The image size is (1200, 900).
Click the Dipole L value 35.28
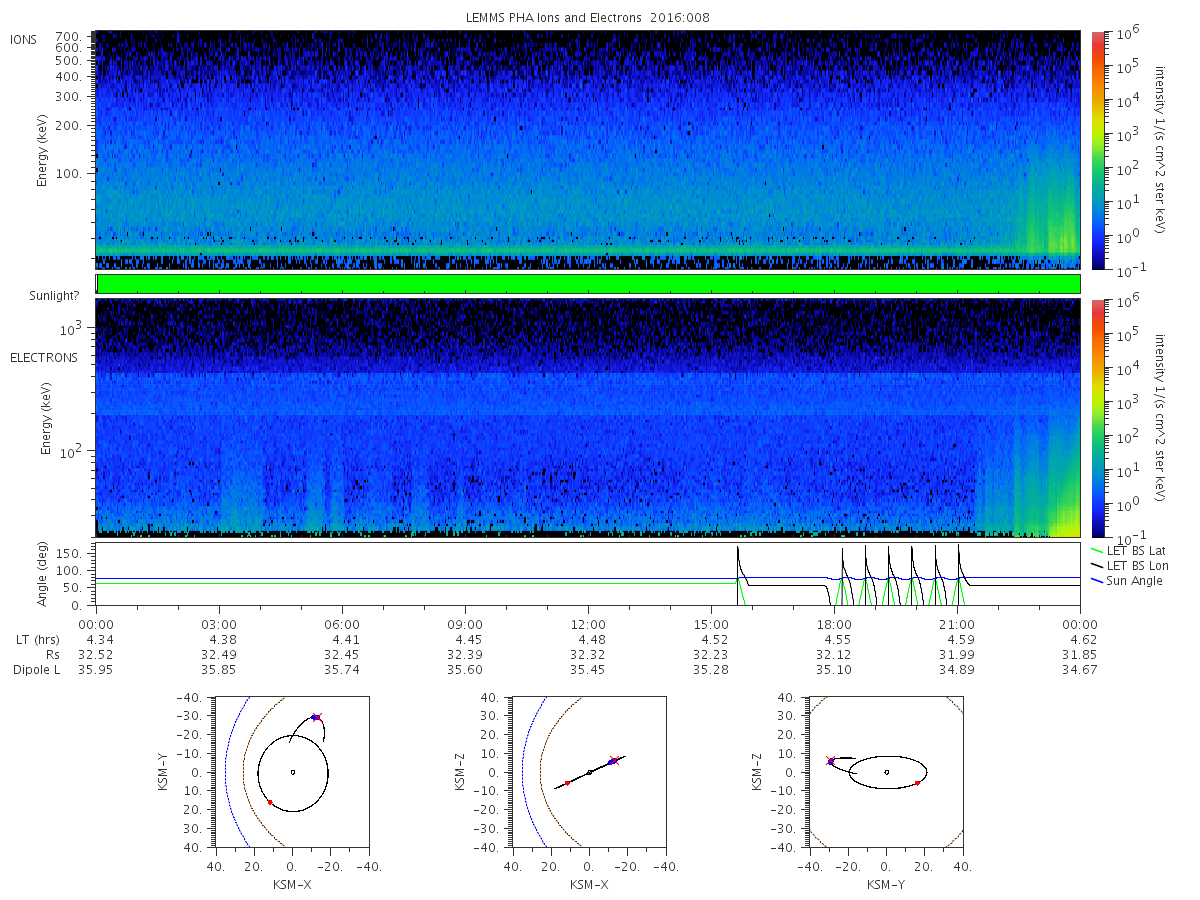click(711, 670)
